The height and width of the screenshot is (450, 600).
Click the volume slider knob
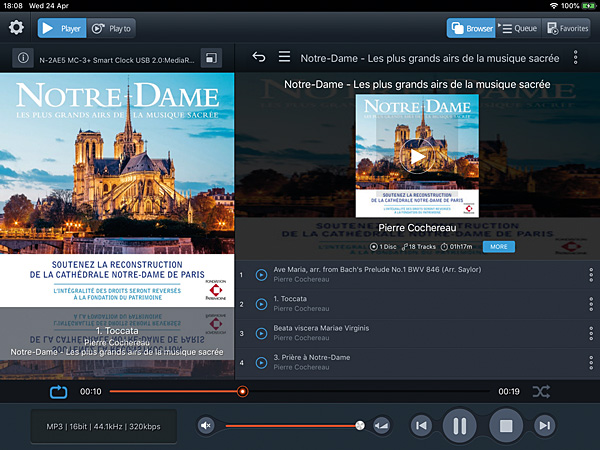pyautogui.click(x=360, y=426)
